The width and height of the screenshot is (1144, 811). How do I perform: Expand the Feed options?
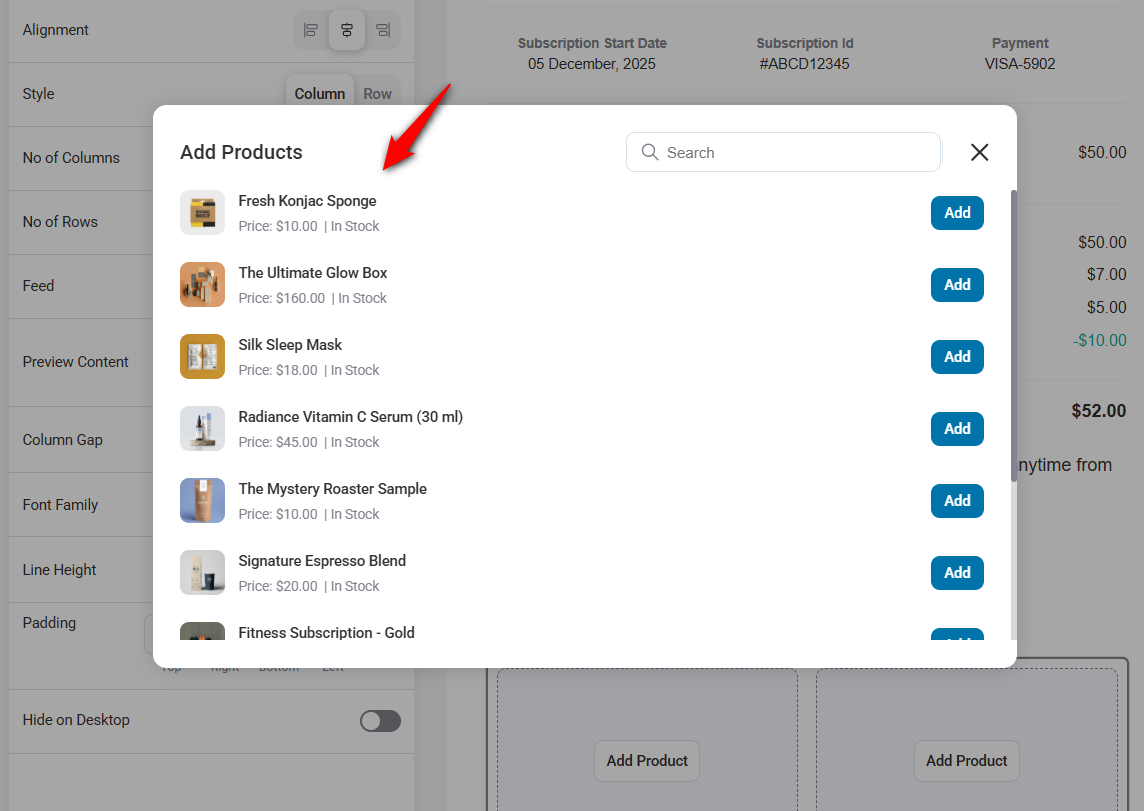tap(38, 285)
